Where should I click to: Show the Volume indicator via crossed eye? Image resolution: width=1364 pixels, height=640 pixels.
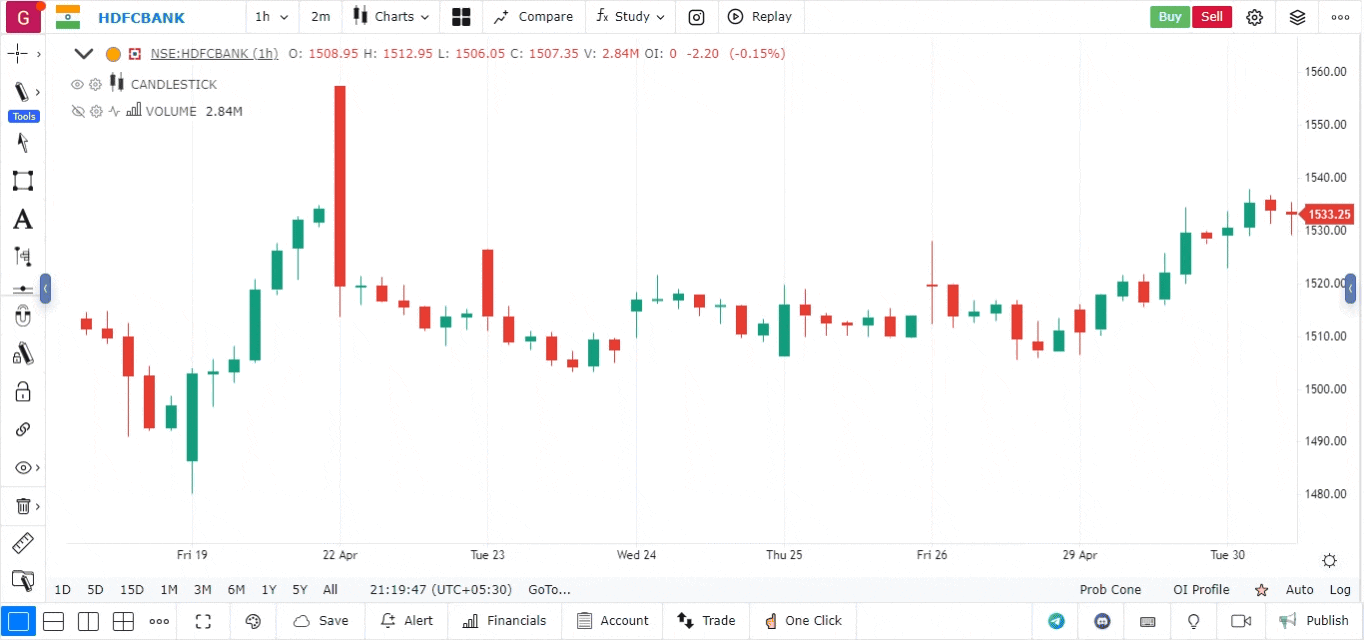77,112
